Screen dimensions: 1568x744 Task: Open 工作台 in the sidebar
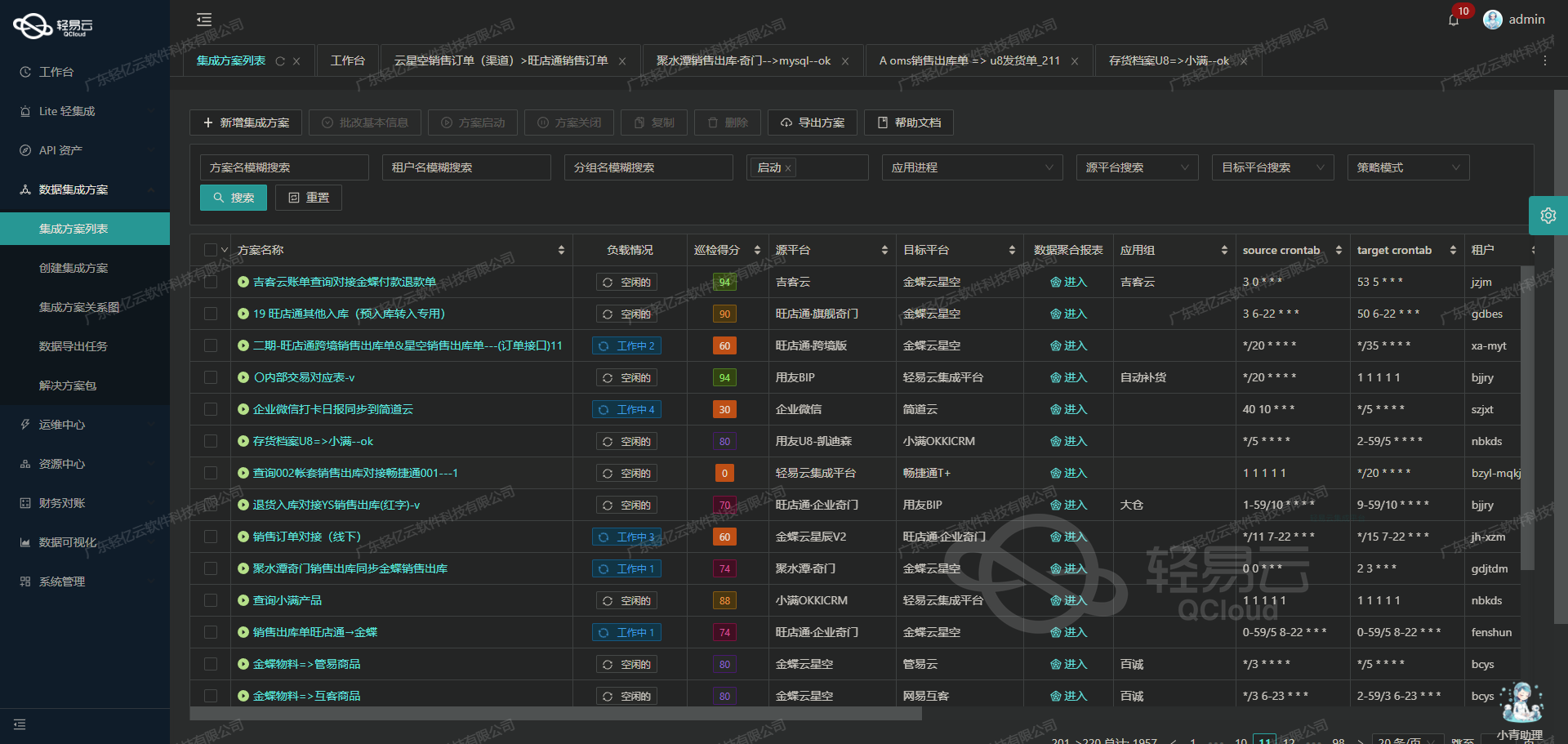tap(85, 72)
